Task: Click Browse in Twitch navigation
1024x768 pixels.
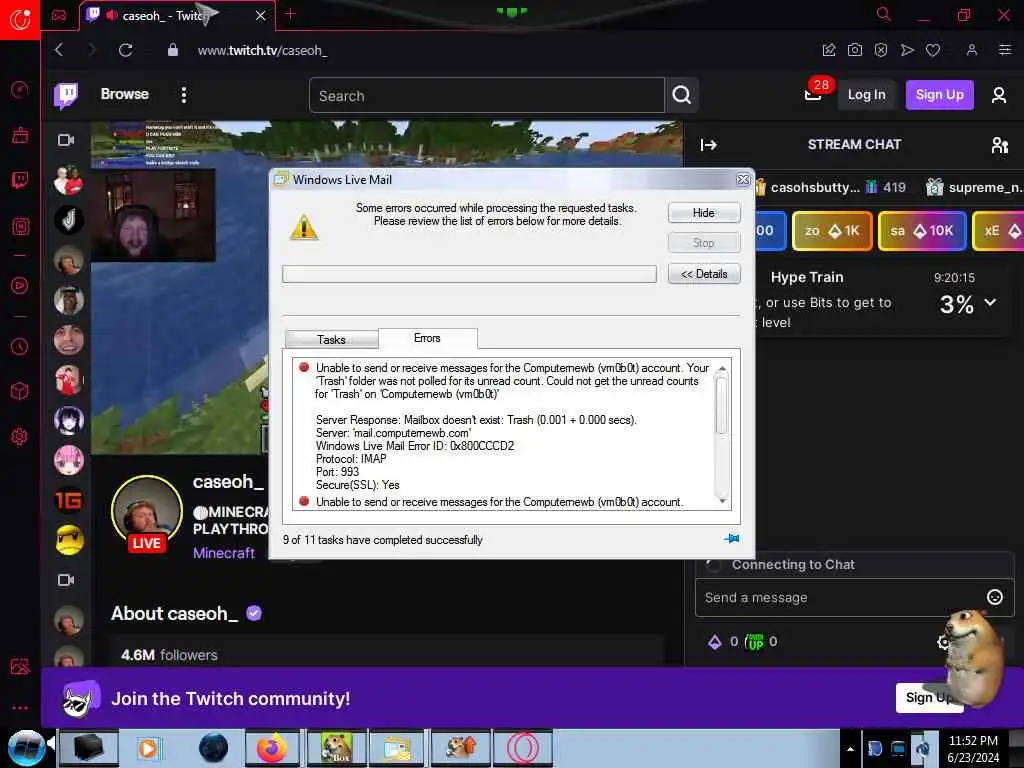Action: tap(125, 94)
